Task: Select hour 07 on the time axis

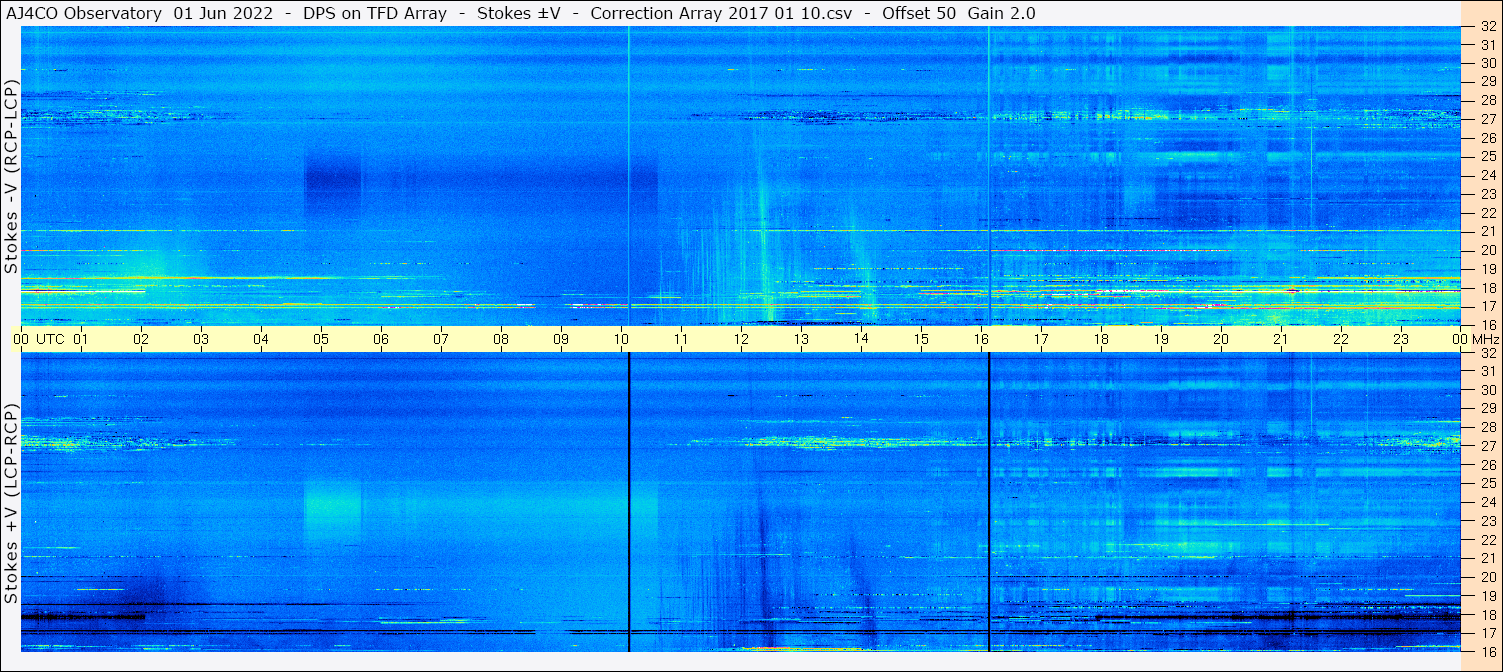Action: click(x=441, y=339)
